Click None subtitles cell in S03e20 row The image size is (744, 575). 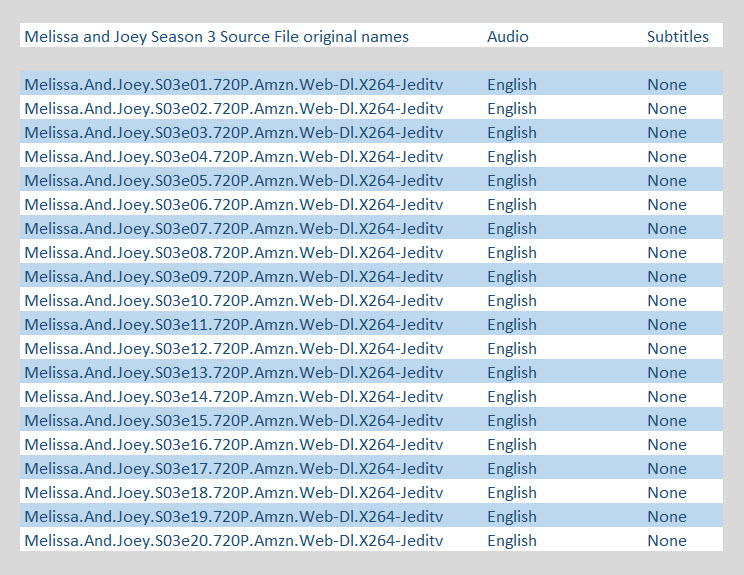(x=667, y=541)
